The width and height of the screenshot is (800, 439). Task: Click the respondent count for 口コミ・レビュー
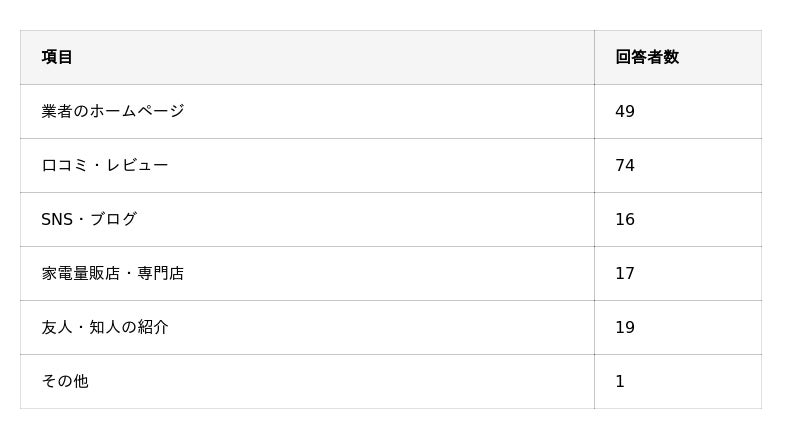click(x=625, y=165)
